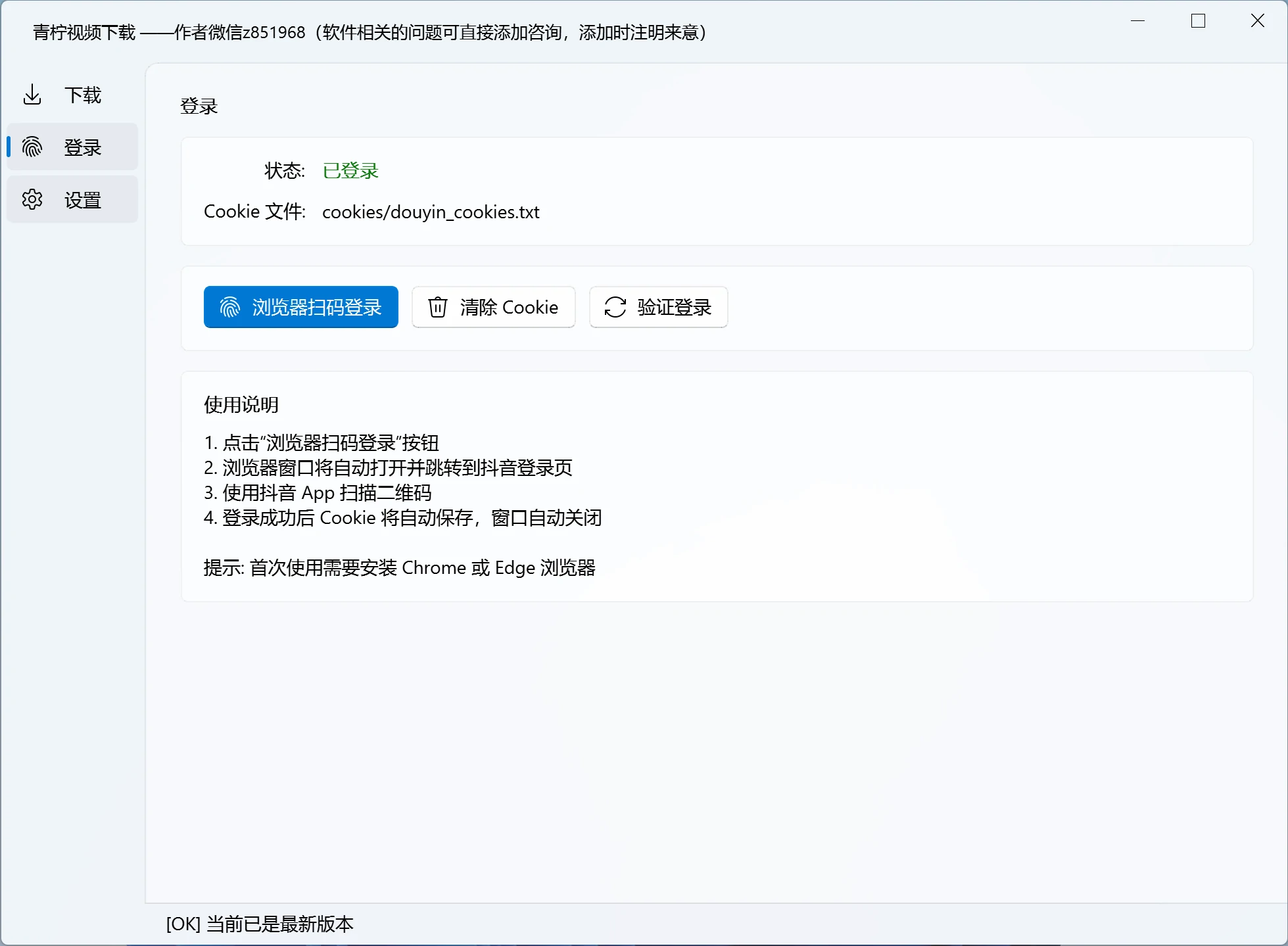
Task: Click fingerprint icon on 浏览器扫码登录 button
Action: 229,307
